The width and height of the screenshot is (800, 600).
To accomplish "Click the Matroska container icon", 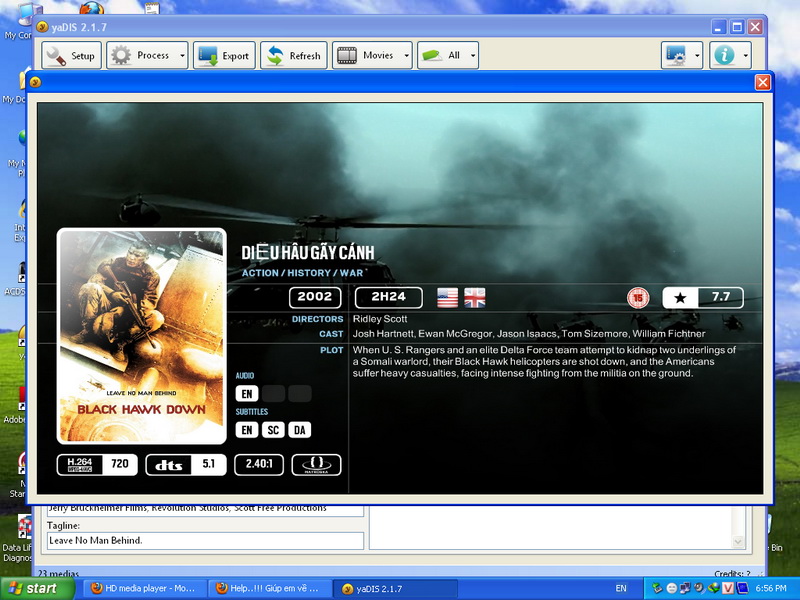I will coord(316,464).
